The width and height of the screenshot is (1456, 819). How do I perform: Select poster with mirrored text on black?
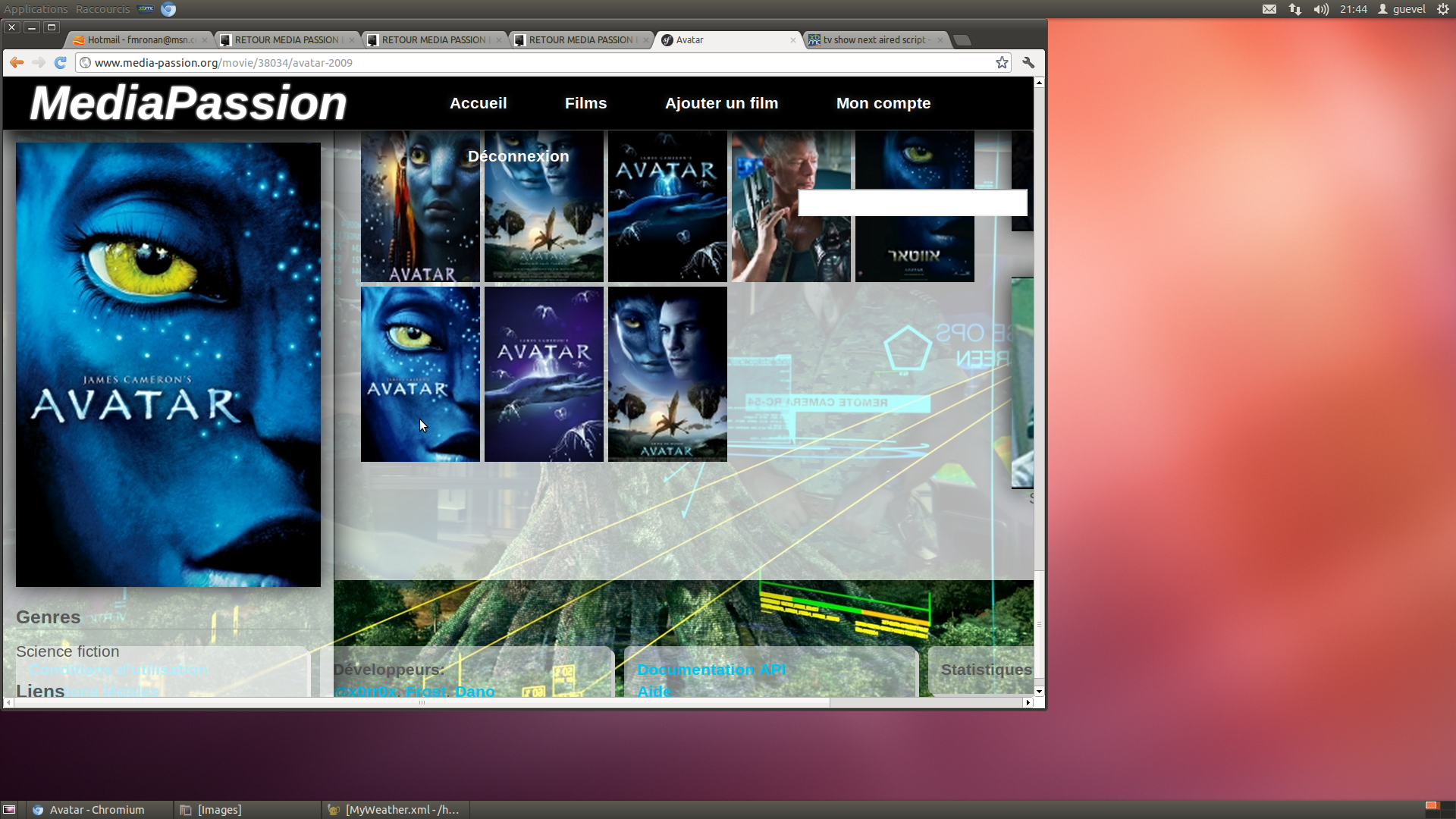915,206
